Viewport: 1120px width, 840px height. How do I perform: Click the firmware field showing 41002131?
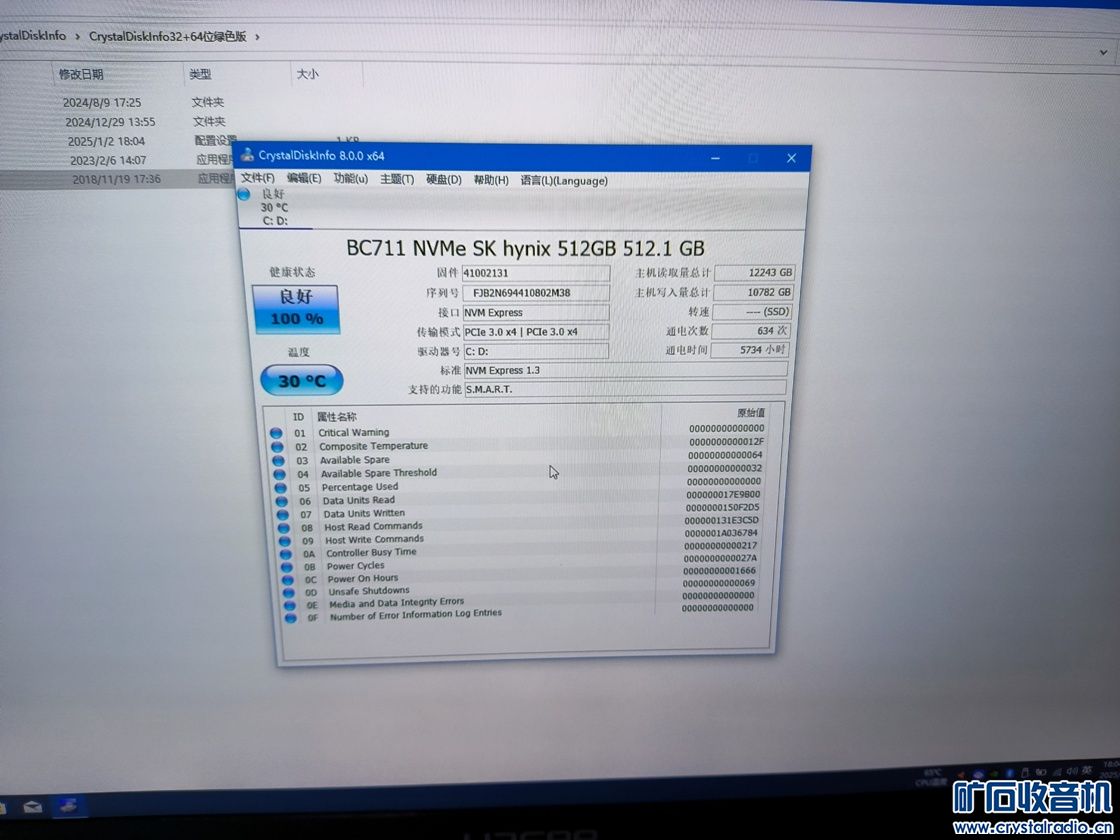point(536,273)
